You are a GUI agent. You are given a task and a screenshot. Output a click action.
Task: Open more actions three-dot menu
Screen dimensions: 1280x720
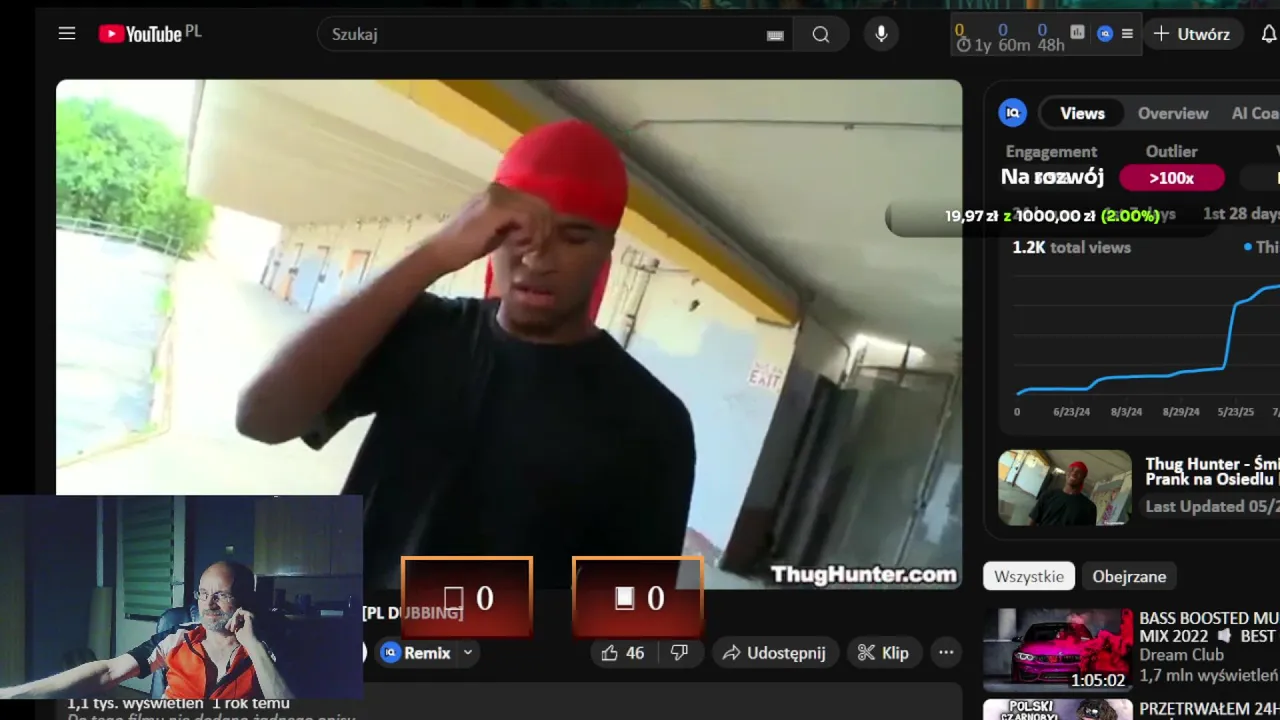click(945, 653)
